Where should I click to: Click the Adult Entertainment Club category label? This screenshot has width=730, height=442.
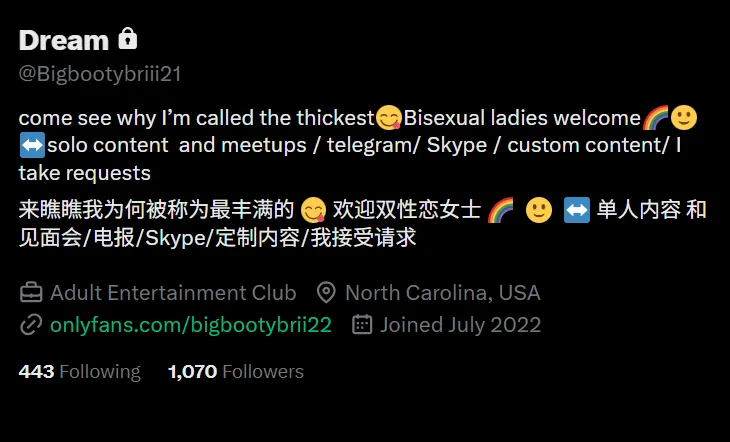coord(173,293)
